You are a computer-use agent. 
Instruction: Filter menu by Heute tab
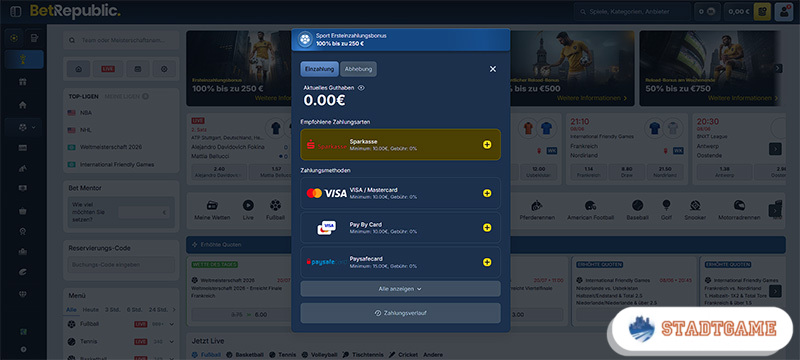click(x=91, y=310)
